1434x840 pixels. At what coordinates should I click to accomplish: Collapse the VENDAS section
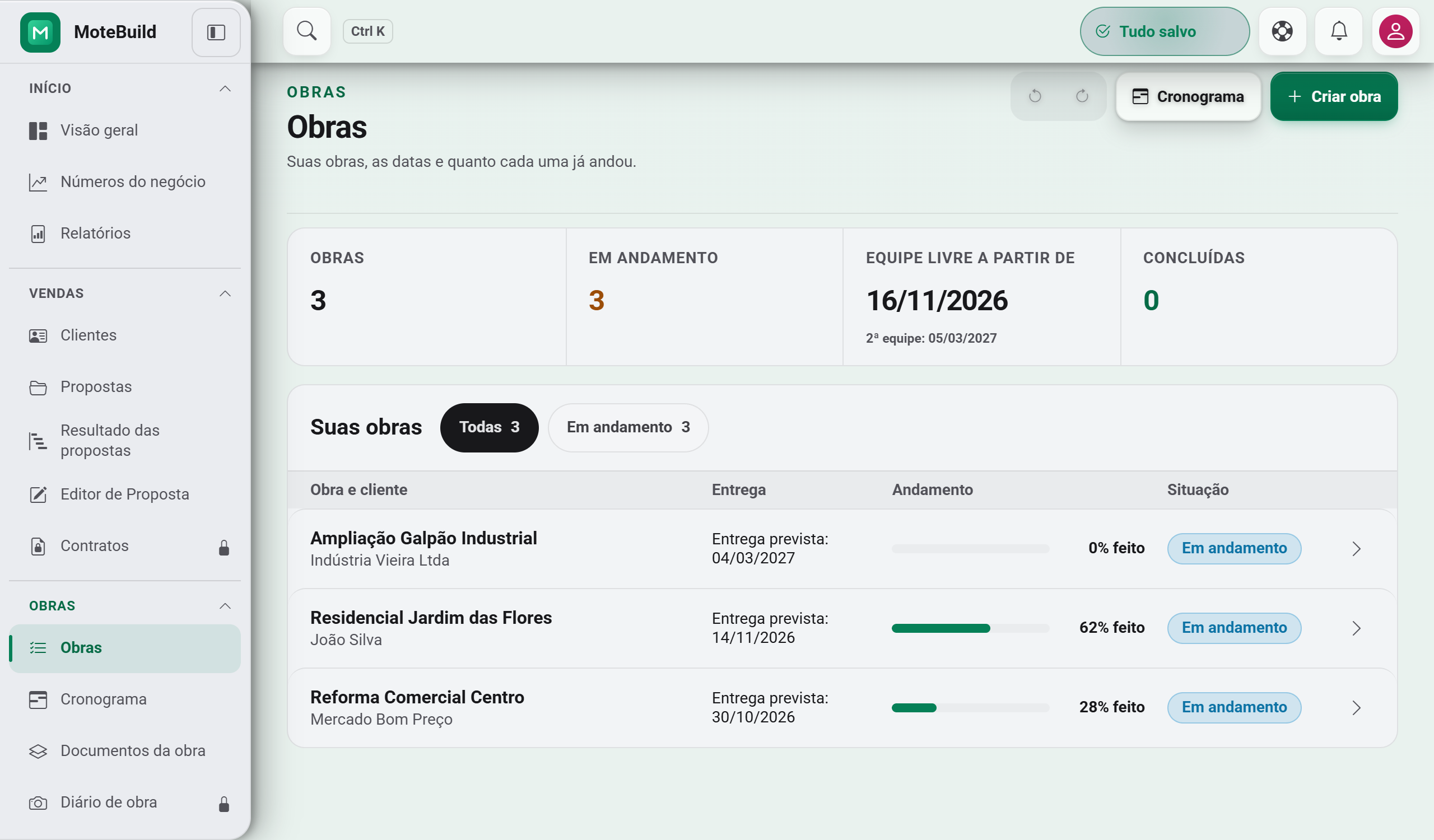225,293
